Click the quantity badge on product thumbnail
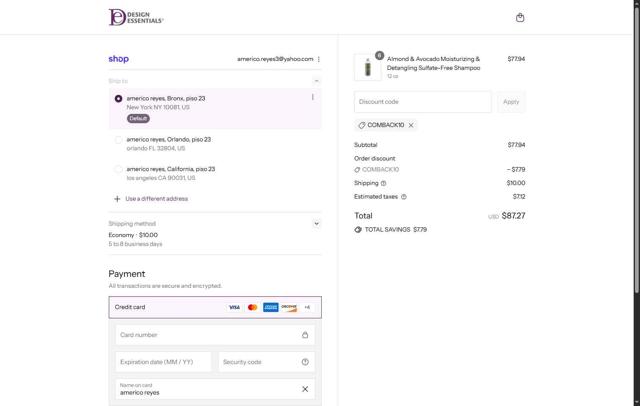640x406 pixels. tap(380, 55)
